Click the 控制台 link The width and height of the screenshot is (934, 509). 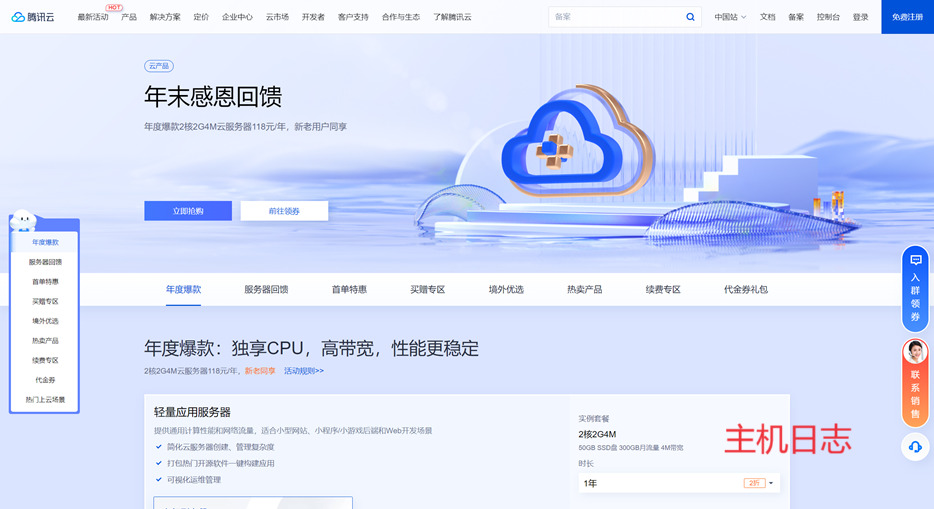click(828, 17)
